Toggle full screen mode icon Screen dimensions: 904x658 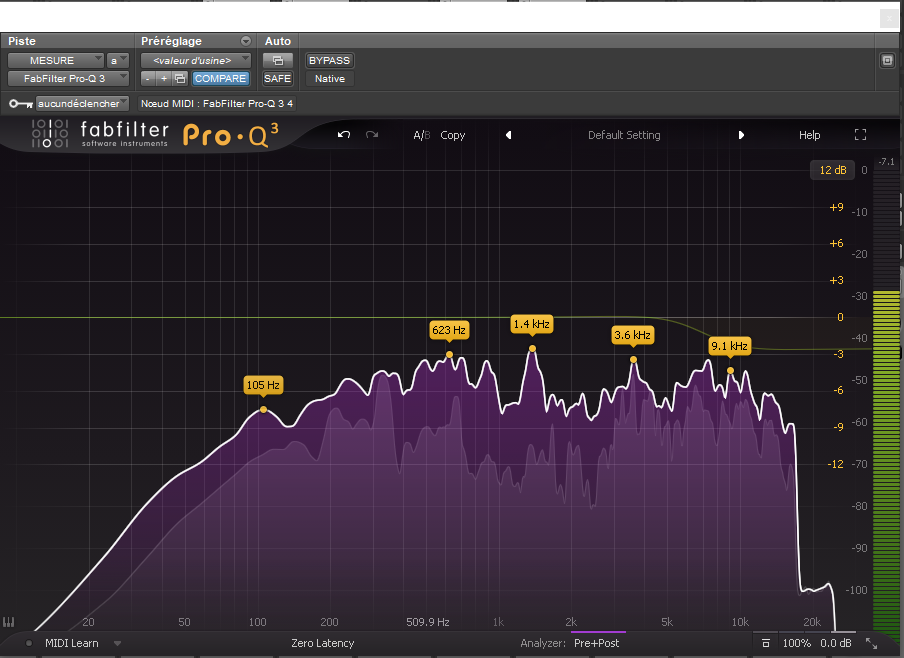point(860,135)
